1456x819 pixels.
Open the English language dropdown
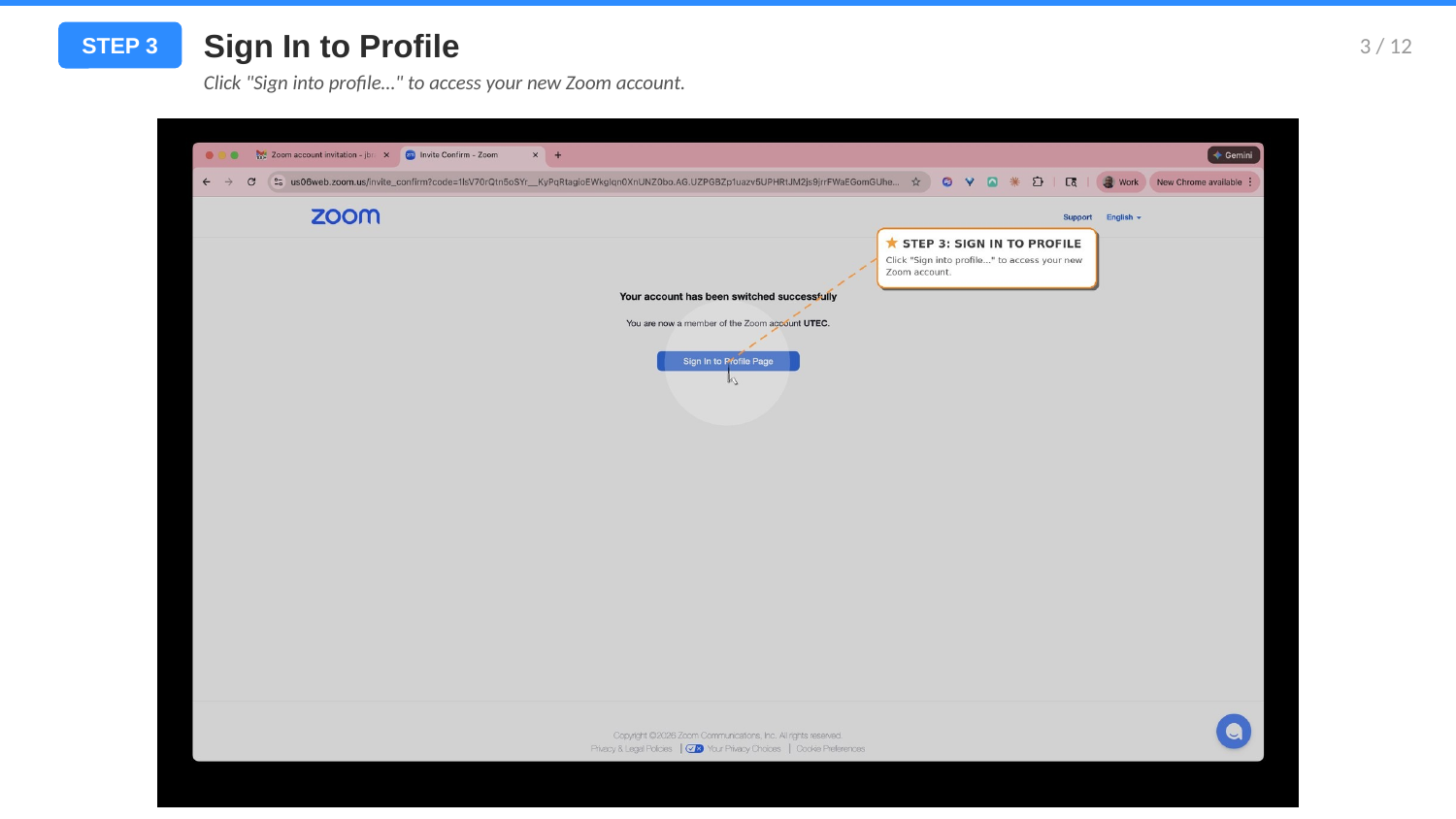click(1122, 217)
